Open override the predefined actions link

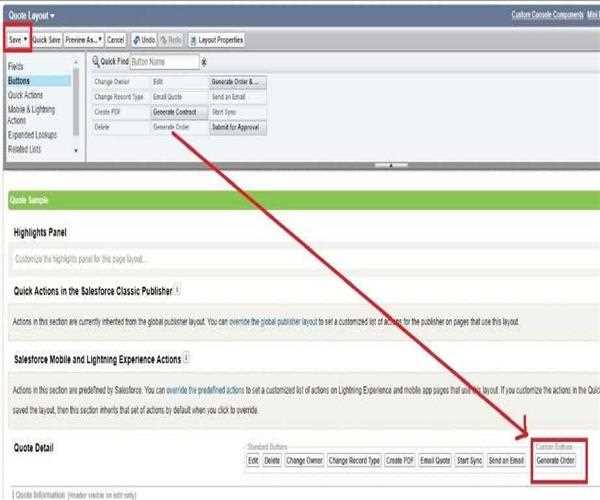(205, 390)
